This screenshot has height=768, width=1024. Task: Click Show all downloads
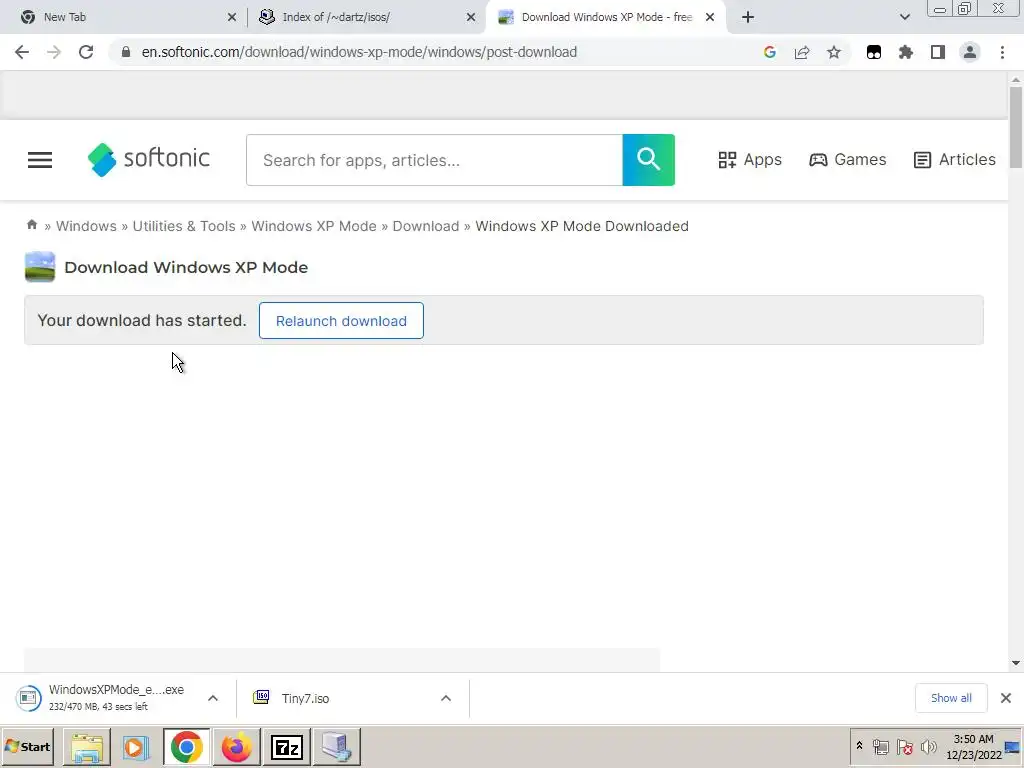951,698
